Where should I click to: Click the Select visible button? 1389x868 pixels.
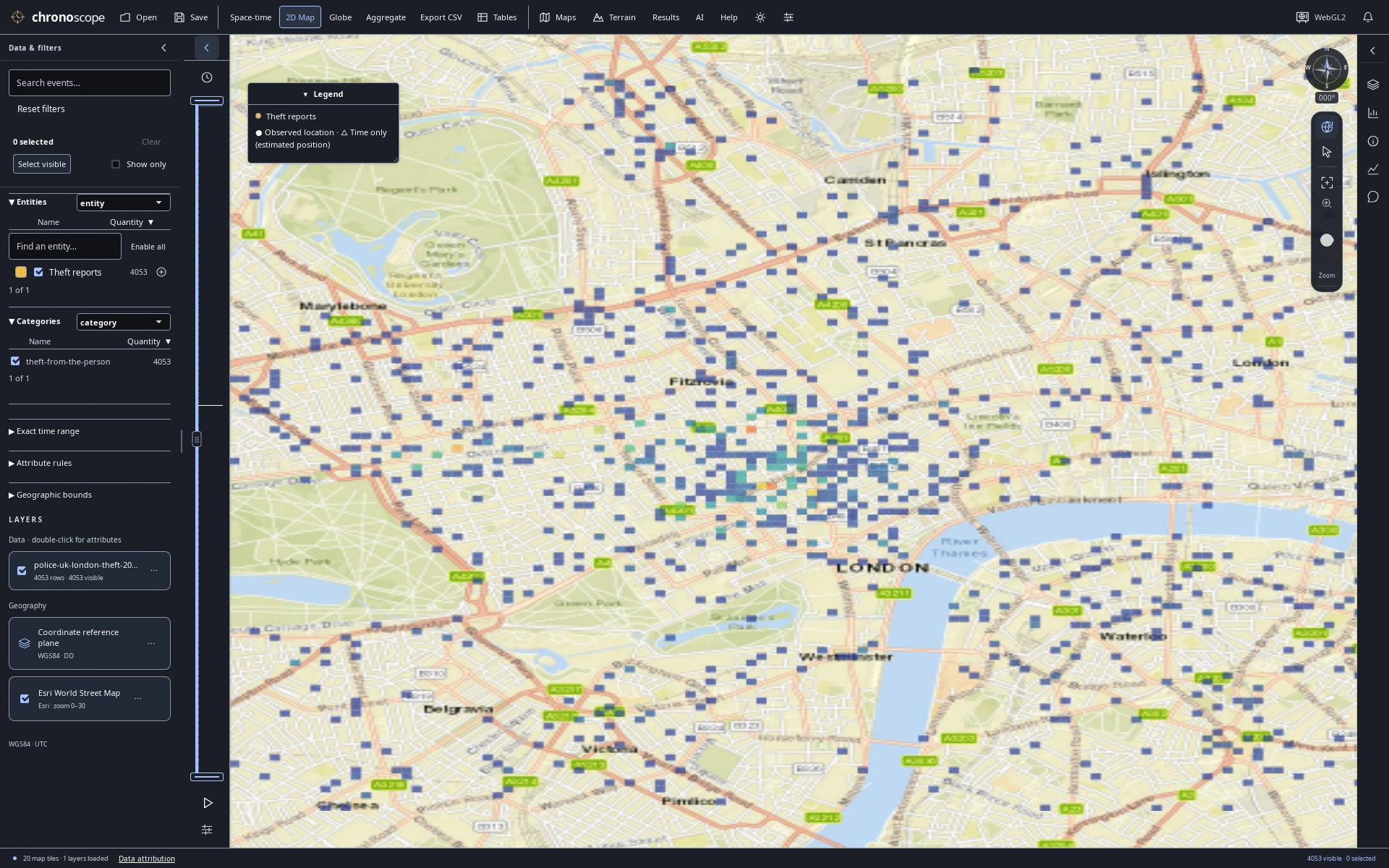[x=42, y=164]
